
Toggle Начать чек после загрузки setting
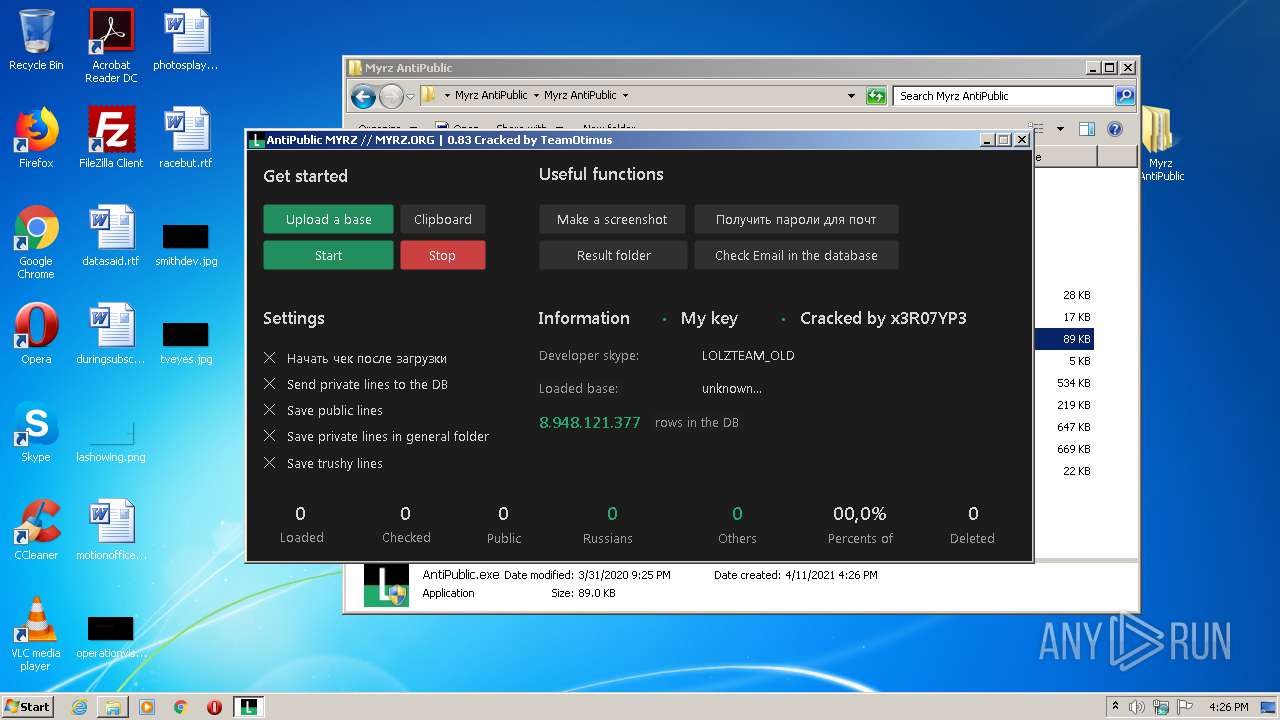(x=355, y=358)
